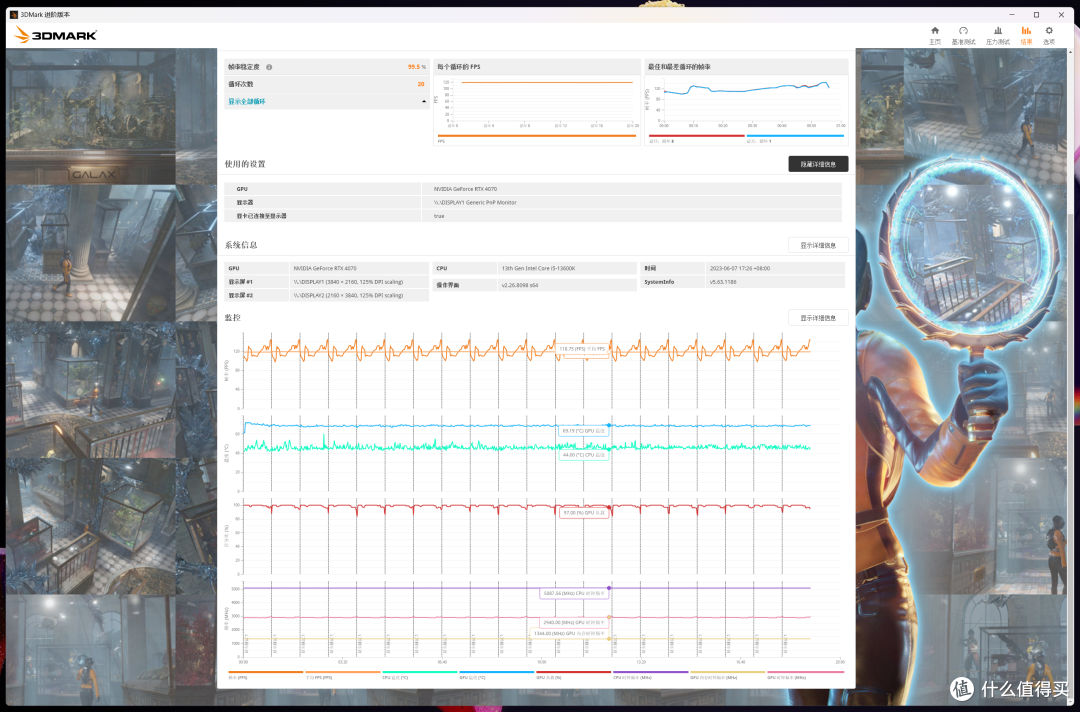Screen dimensions: 1080x712
Task: Click the 最佳和最差循环的帧率 chart line
Action: [x=746, y=89]
